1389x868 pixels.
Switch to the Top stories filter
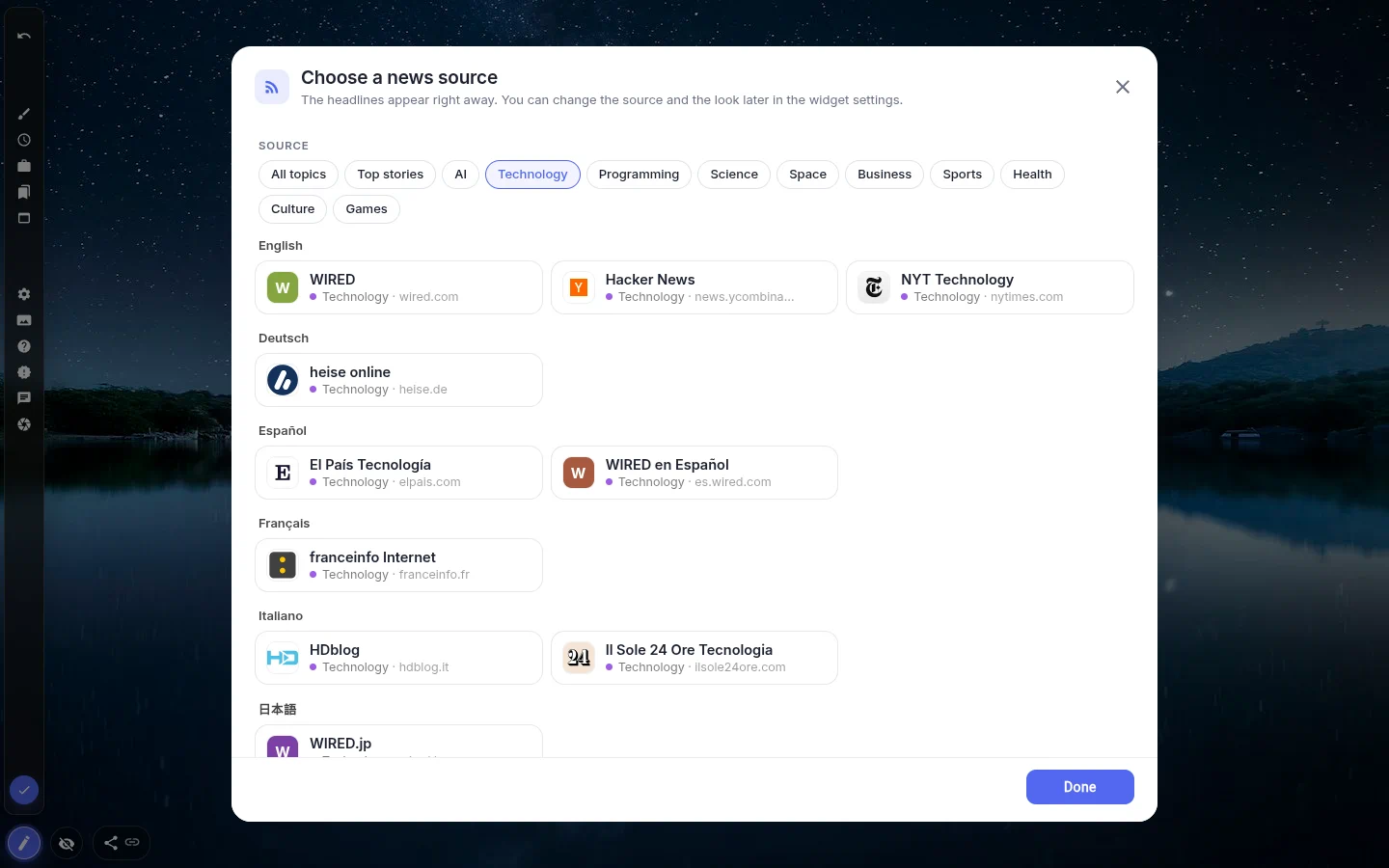[391, 175]
